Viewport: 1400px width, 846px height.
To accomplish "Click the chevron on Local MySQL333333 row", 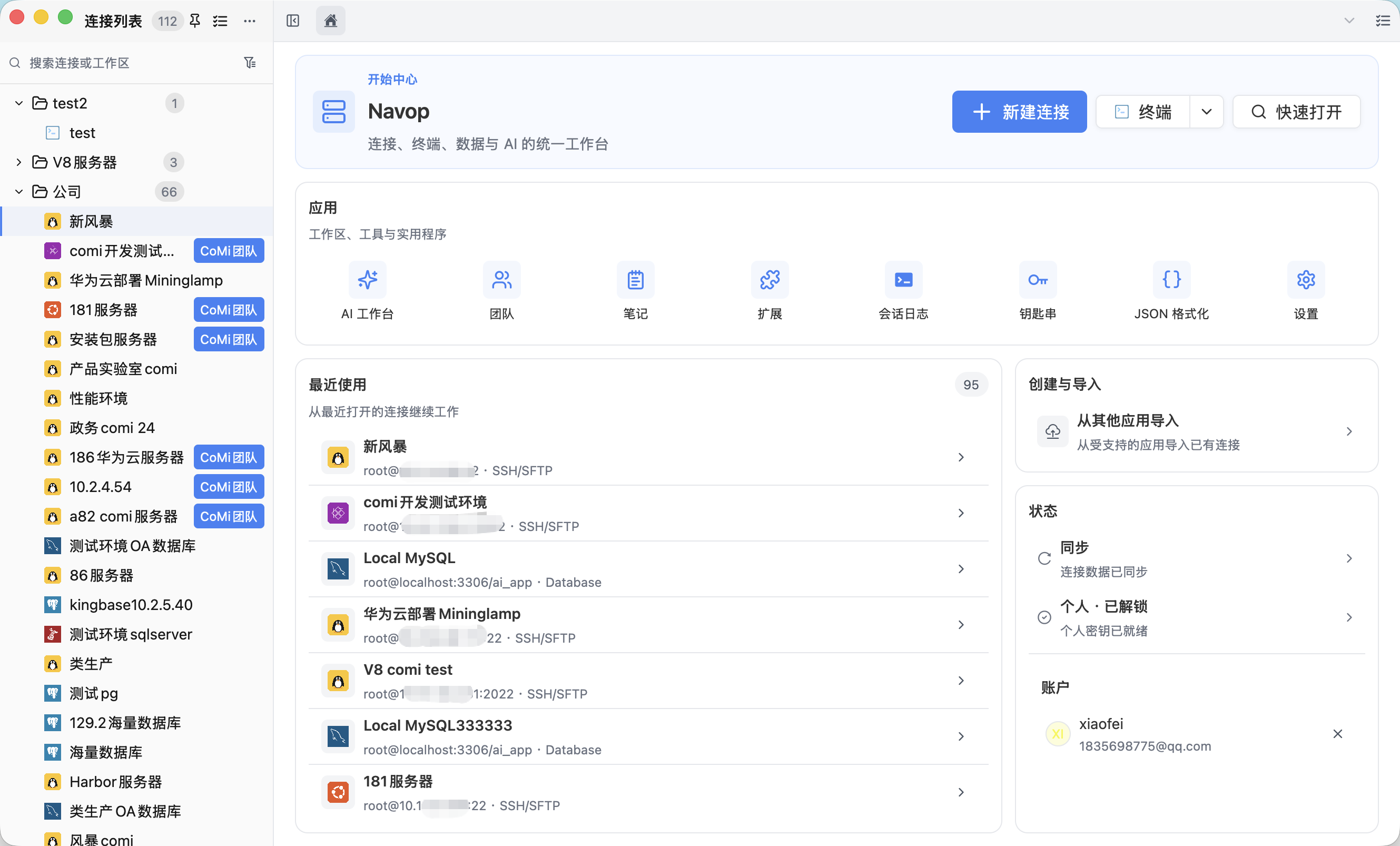I will [961, 737].
